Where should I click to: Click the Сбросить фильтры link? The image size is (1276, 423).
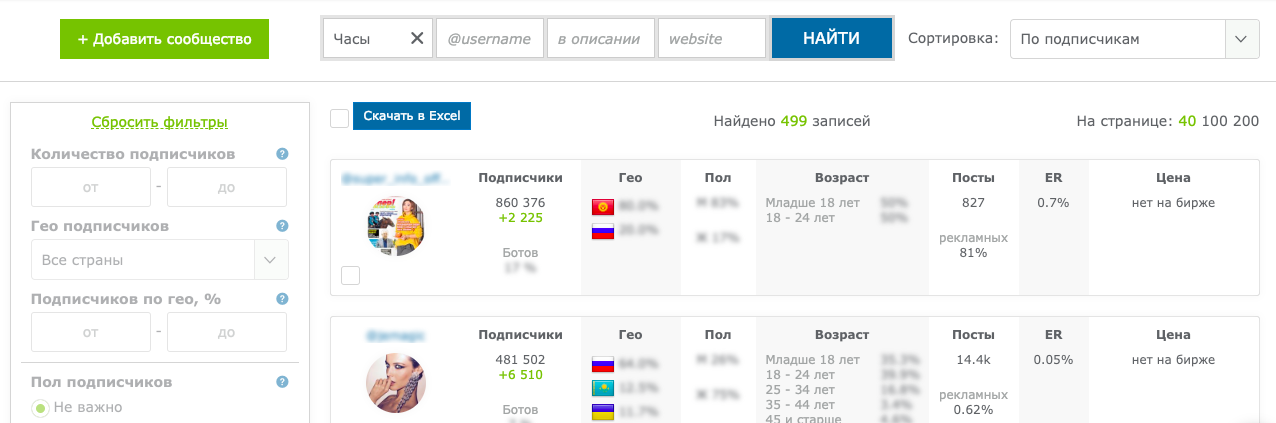(159, 123)
